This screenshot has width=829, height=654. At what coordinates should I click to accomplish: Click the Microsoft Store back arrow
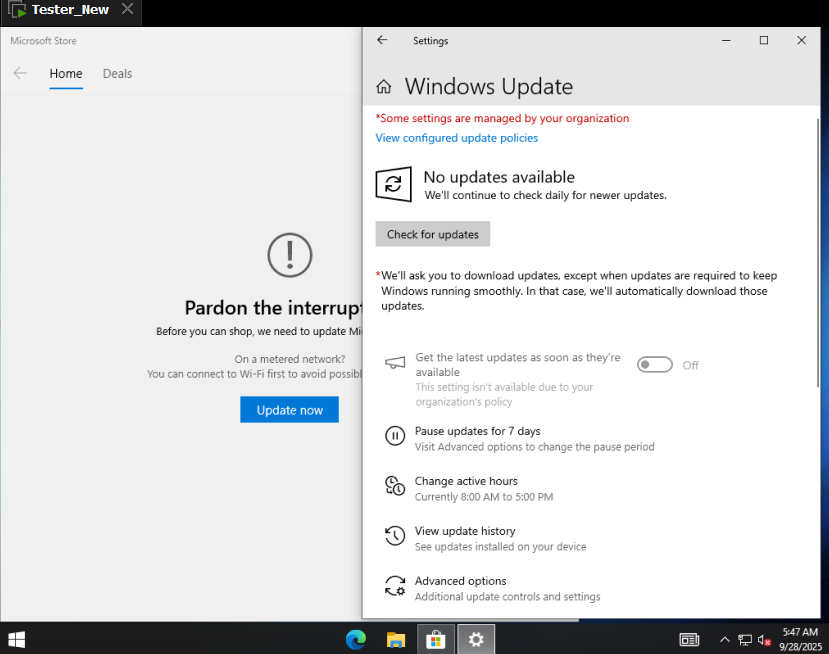(20, 73)
